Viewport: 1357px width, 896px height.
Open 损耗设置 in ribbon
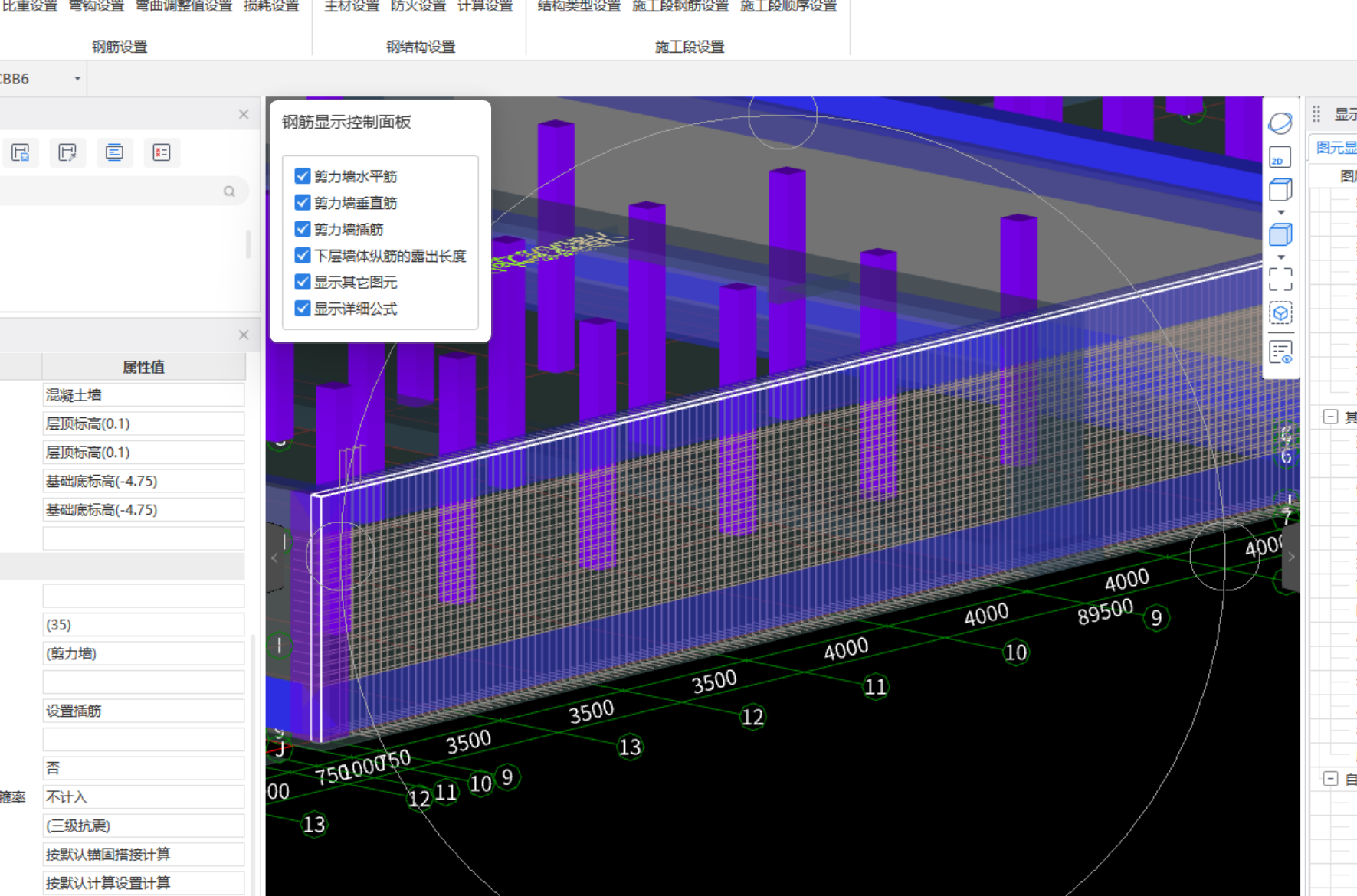(x=271, y=6)
